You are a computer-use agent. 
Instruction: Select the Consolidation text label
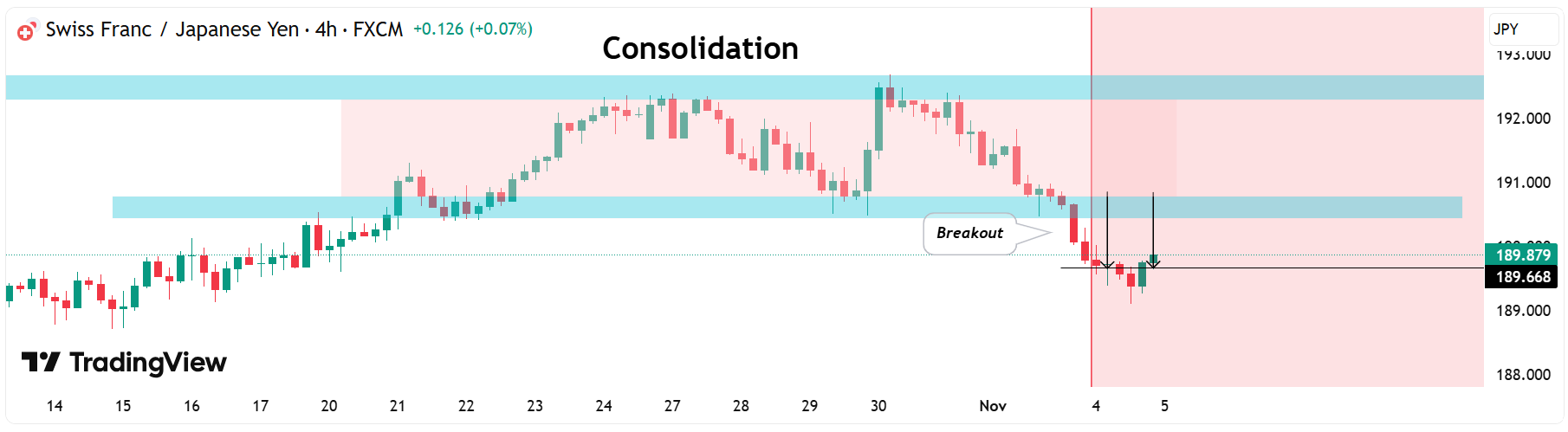(x=700, y=48)
